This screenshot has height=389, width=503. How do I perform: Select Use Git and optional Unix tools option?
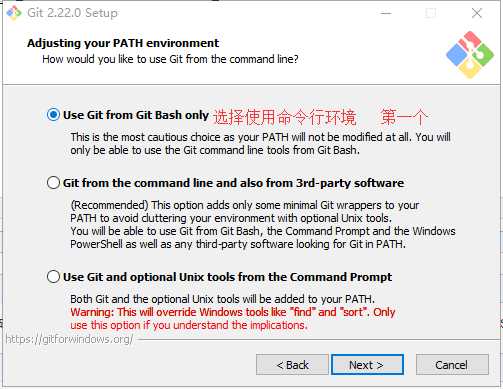tap(53, 277)
